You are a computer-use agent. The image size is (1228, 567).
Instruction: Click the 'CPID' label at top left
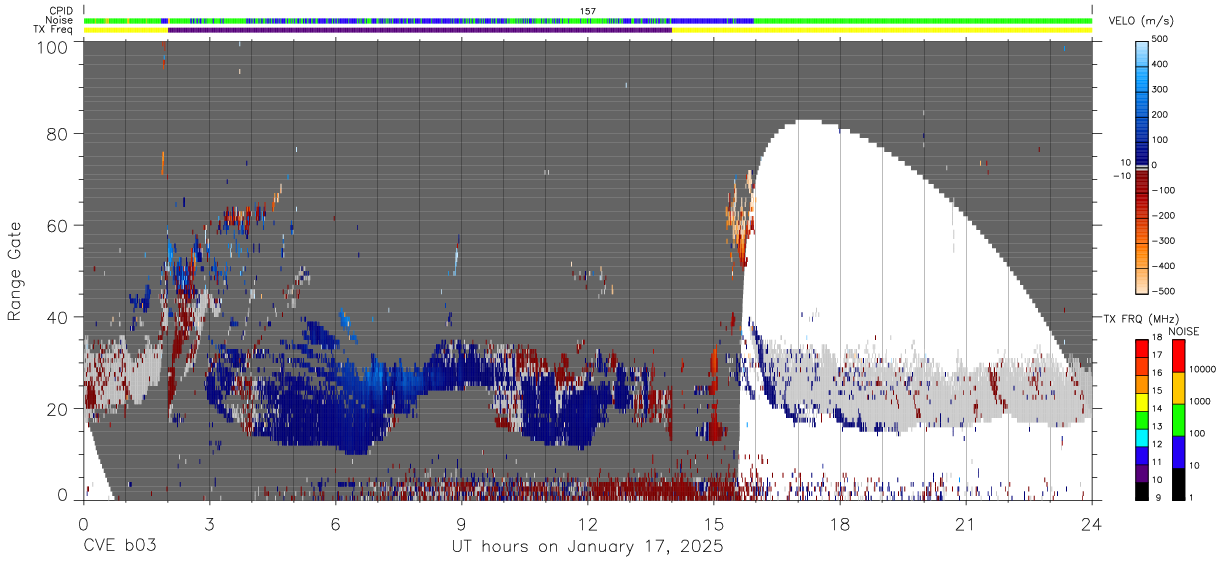tap(62, 11)
